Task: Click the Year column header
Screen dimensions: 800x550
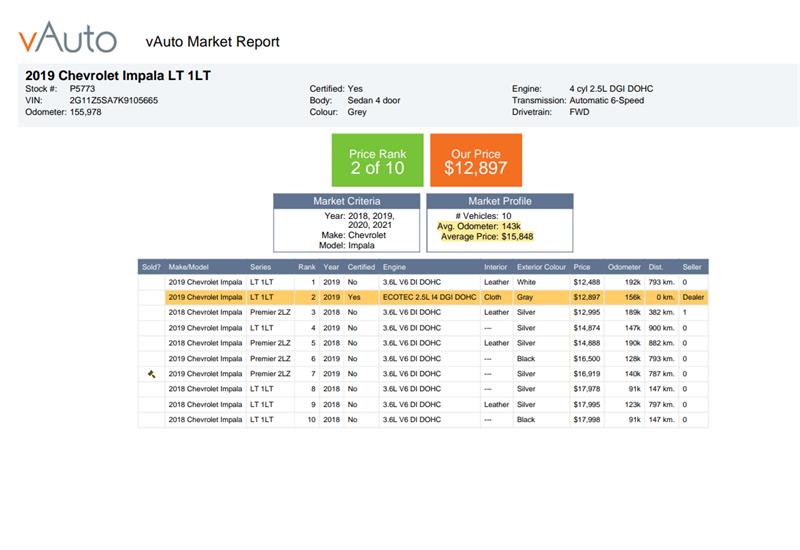Action: (331, 267)
